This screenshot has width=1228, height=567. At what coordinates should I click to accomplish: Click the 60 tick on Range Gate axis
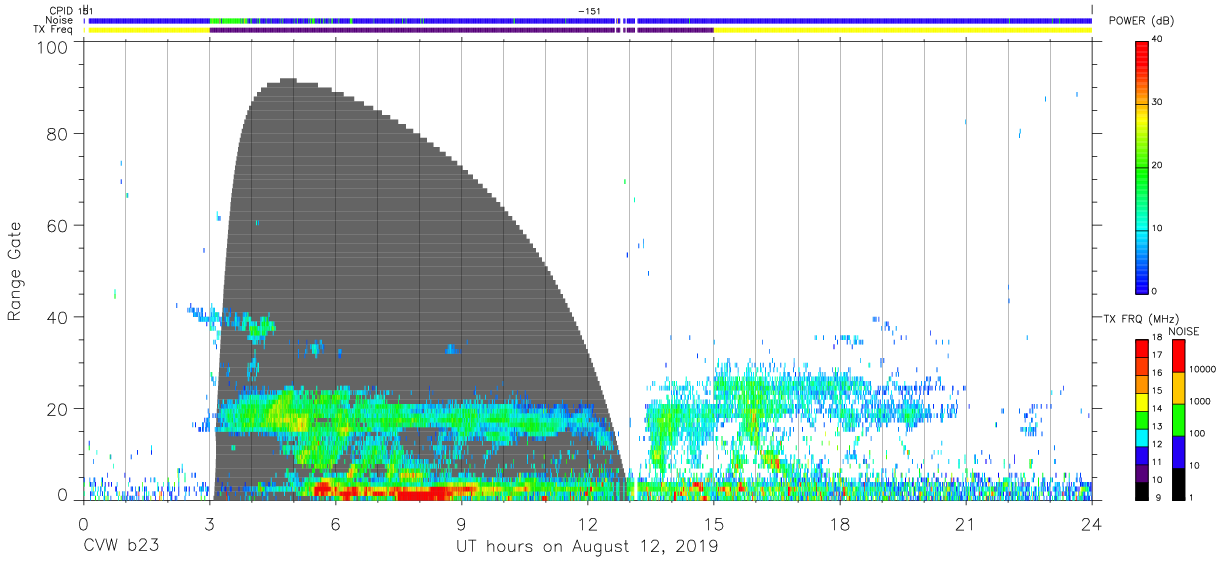pos(58,225)
